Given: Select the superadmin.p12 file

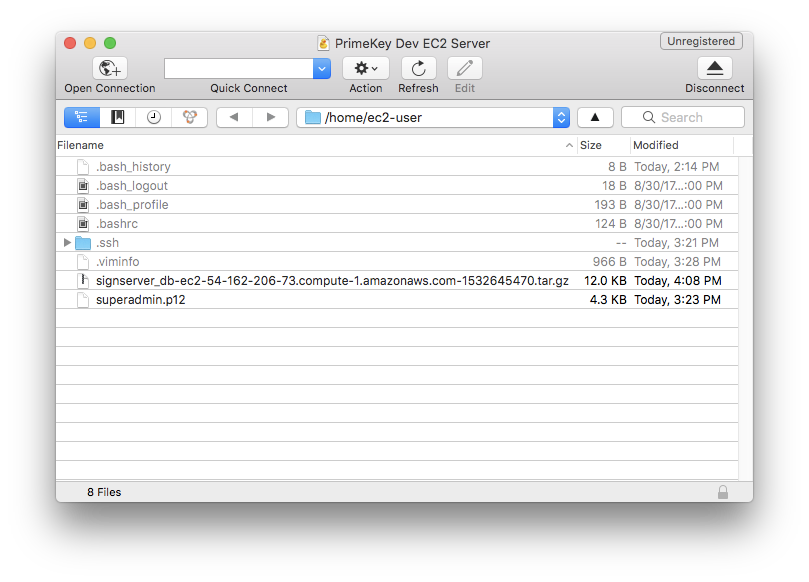Looking at the screenshot, I should point(140,300).
